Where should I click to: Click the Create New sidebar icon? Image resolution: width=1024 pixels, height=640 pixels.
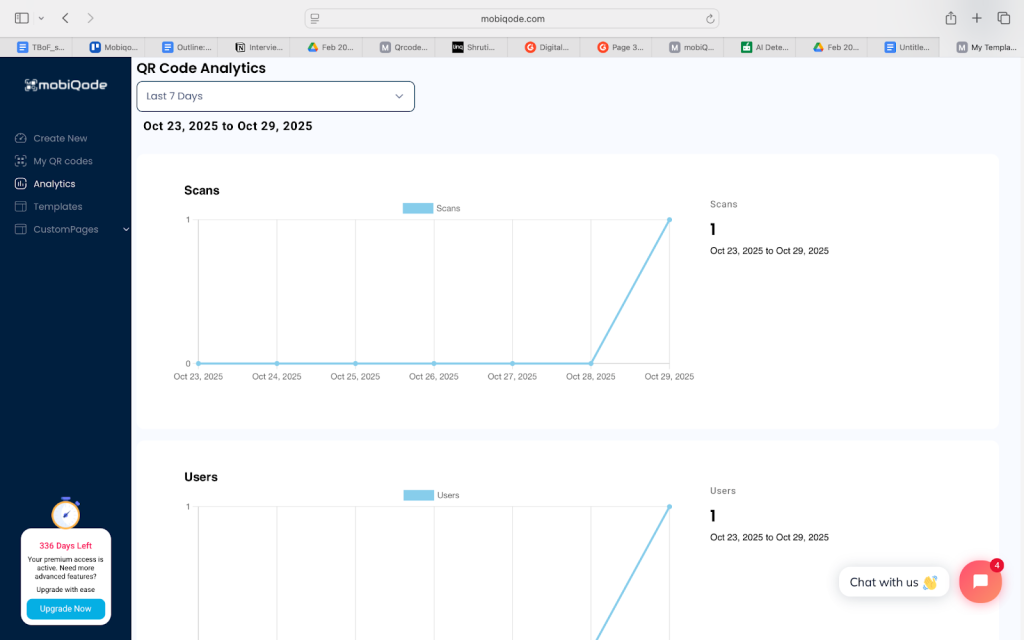(21, 138)
